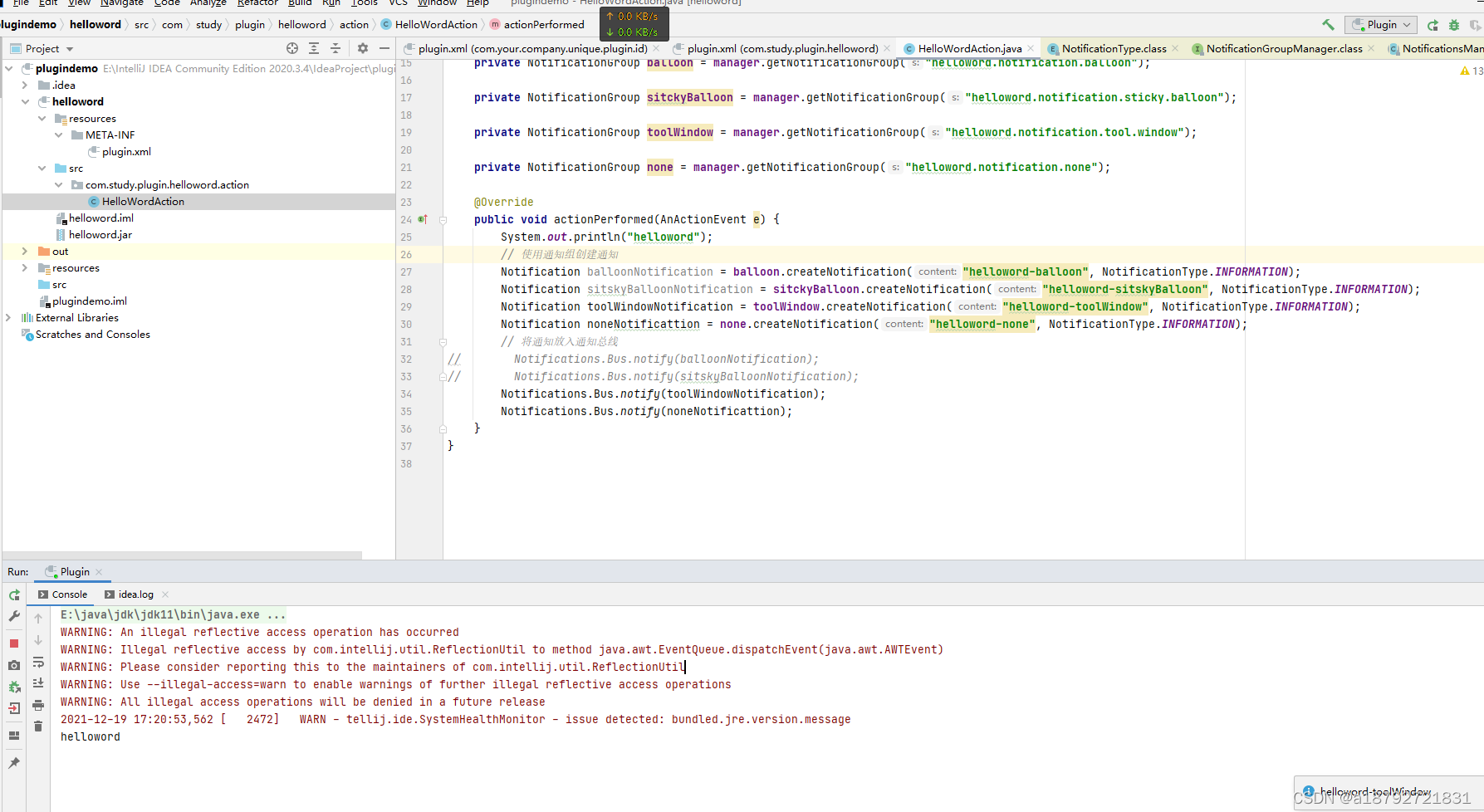
Task: Switch to NotificationType.class editor tab
Action: (1114, 48)
